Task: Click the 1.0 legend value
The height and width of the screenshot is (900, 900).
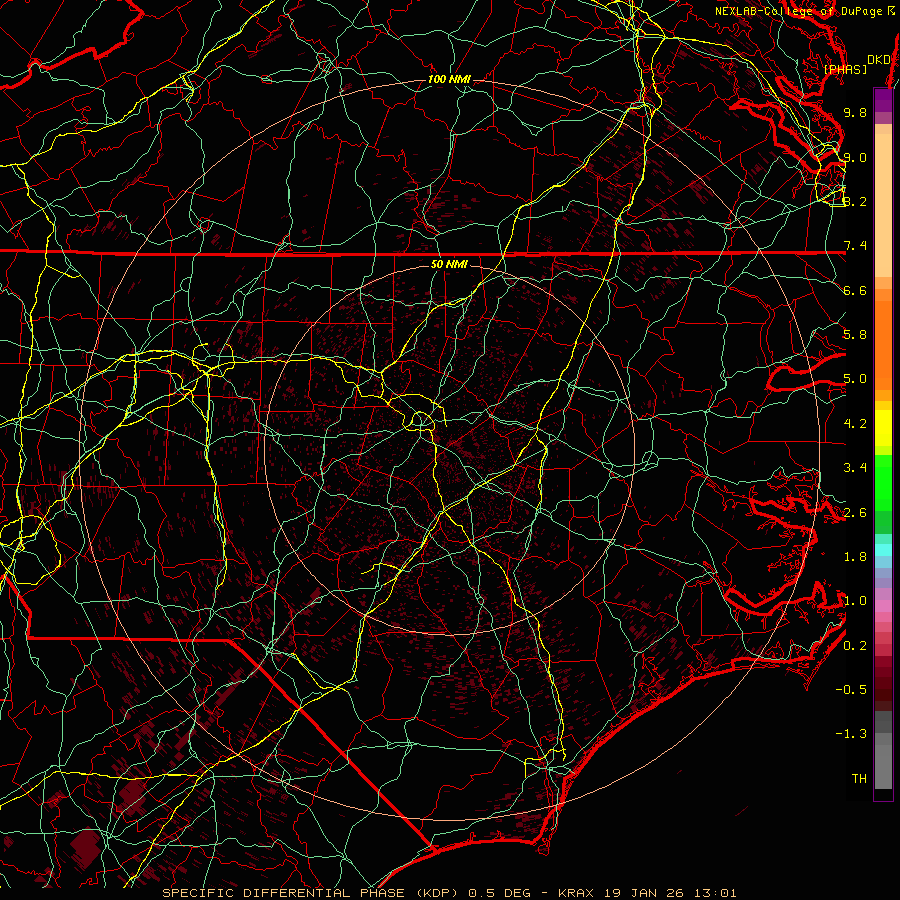Action: 855,601
